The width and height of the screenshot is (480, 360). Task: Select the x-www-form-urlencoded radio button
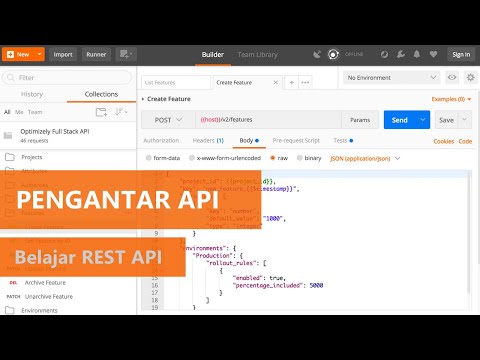click(x=192, y=158)
